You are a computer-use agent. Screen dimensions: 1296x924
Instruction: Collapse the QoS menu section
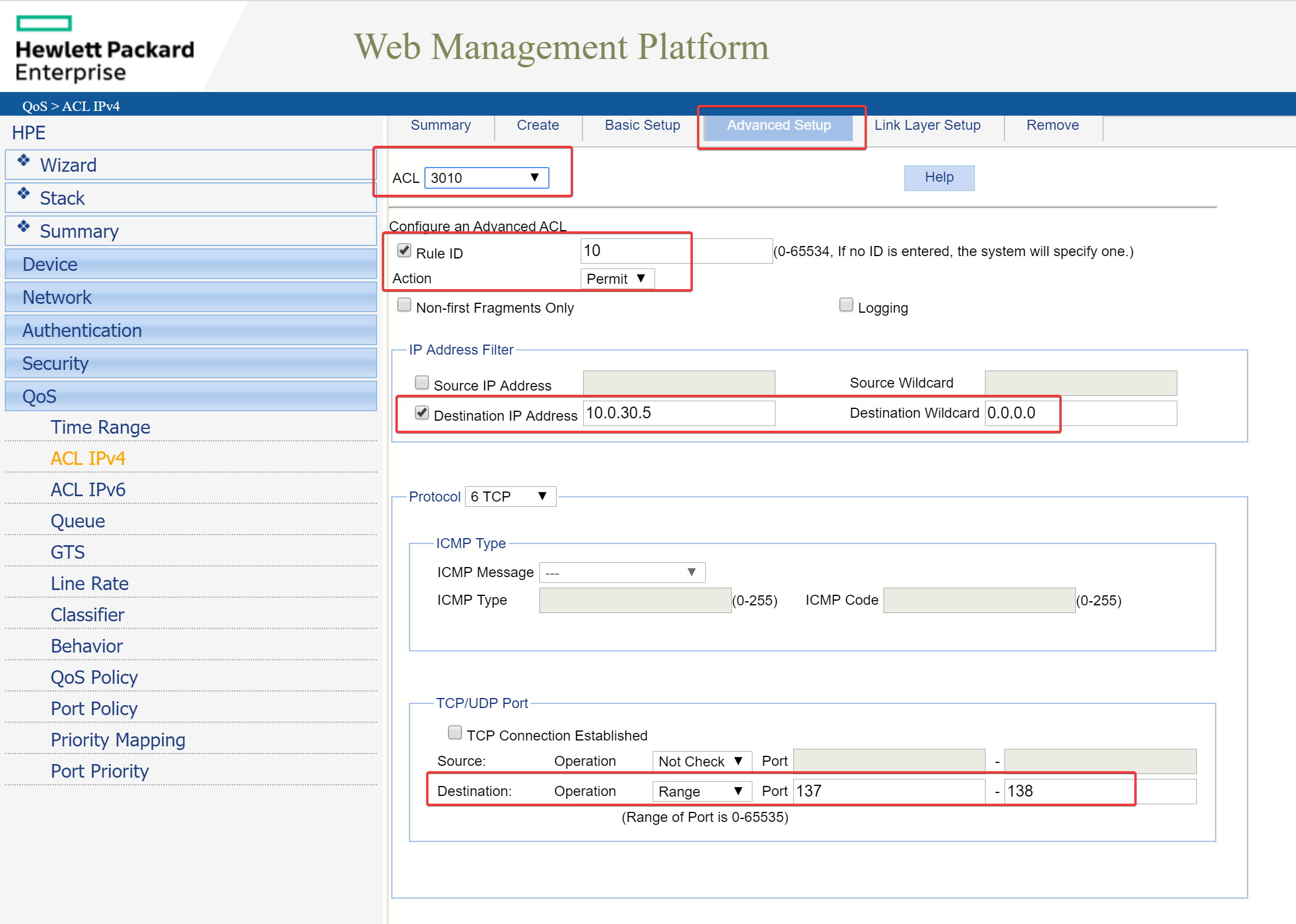[191, 396]
